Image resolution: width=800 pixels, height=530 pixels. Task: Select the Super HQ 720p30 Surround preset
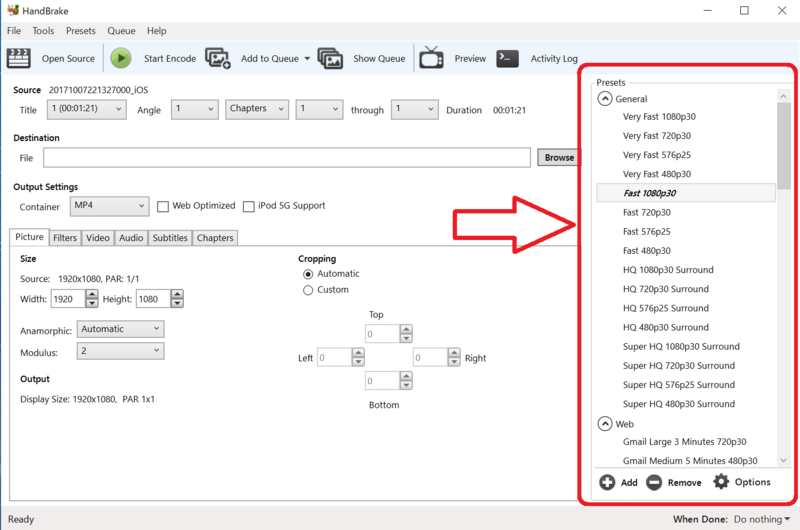[679, 366]
